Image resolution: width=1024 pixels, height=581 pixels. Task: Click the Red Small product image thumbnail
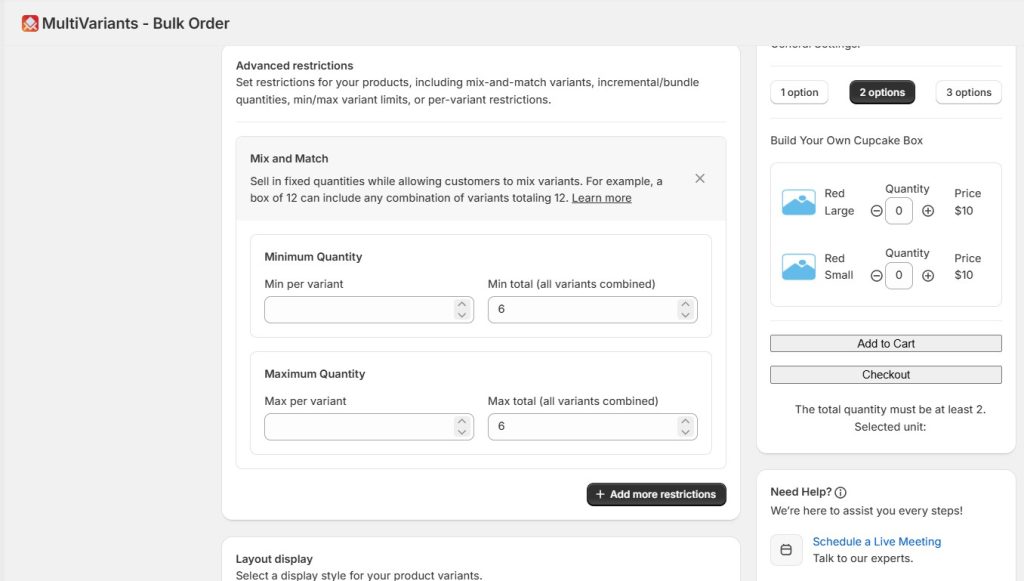point(798,267)
